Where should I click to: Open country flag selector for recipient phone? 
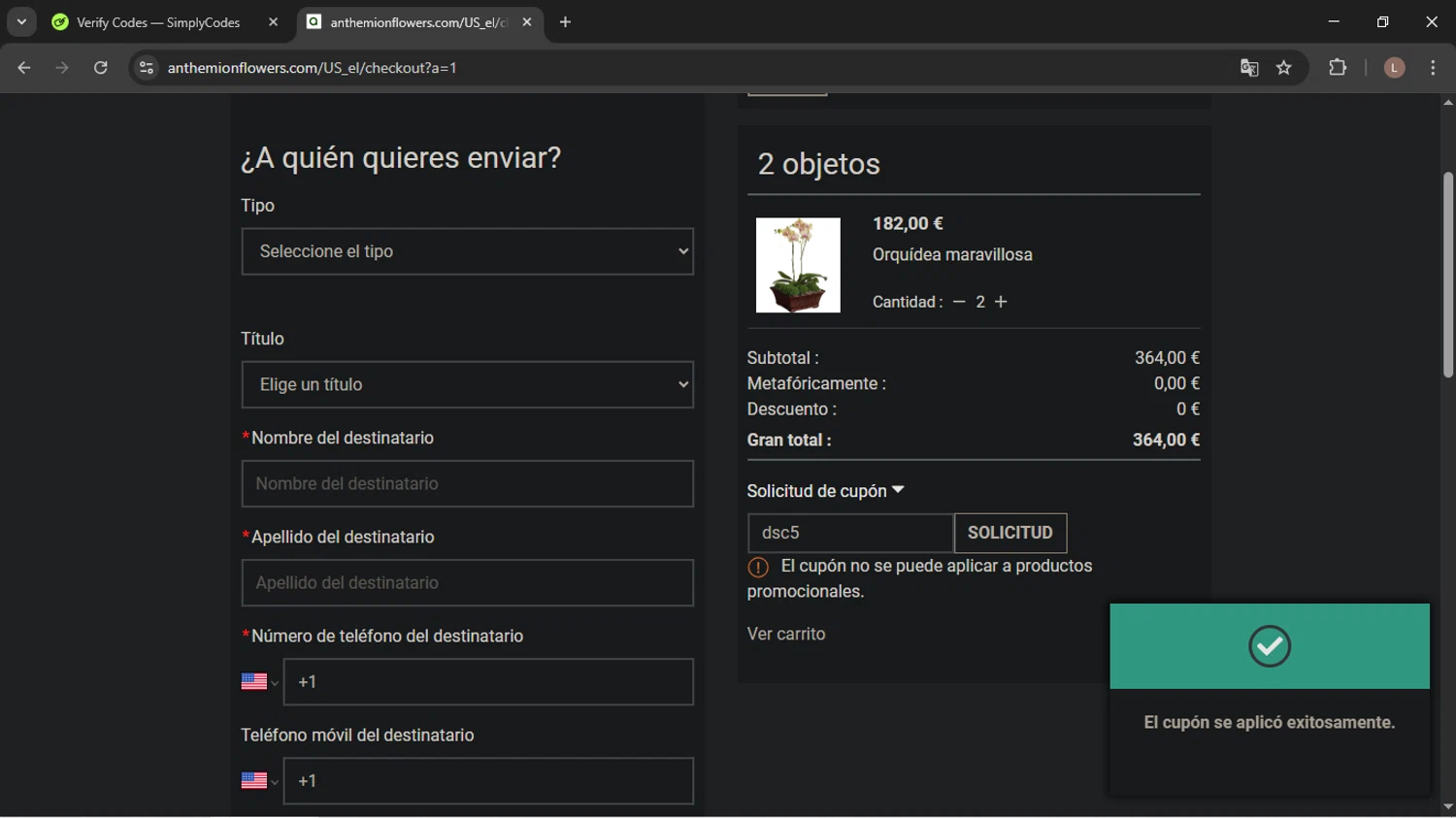pos(259,682)
